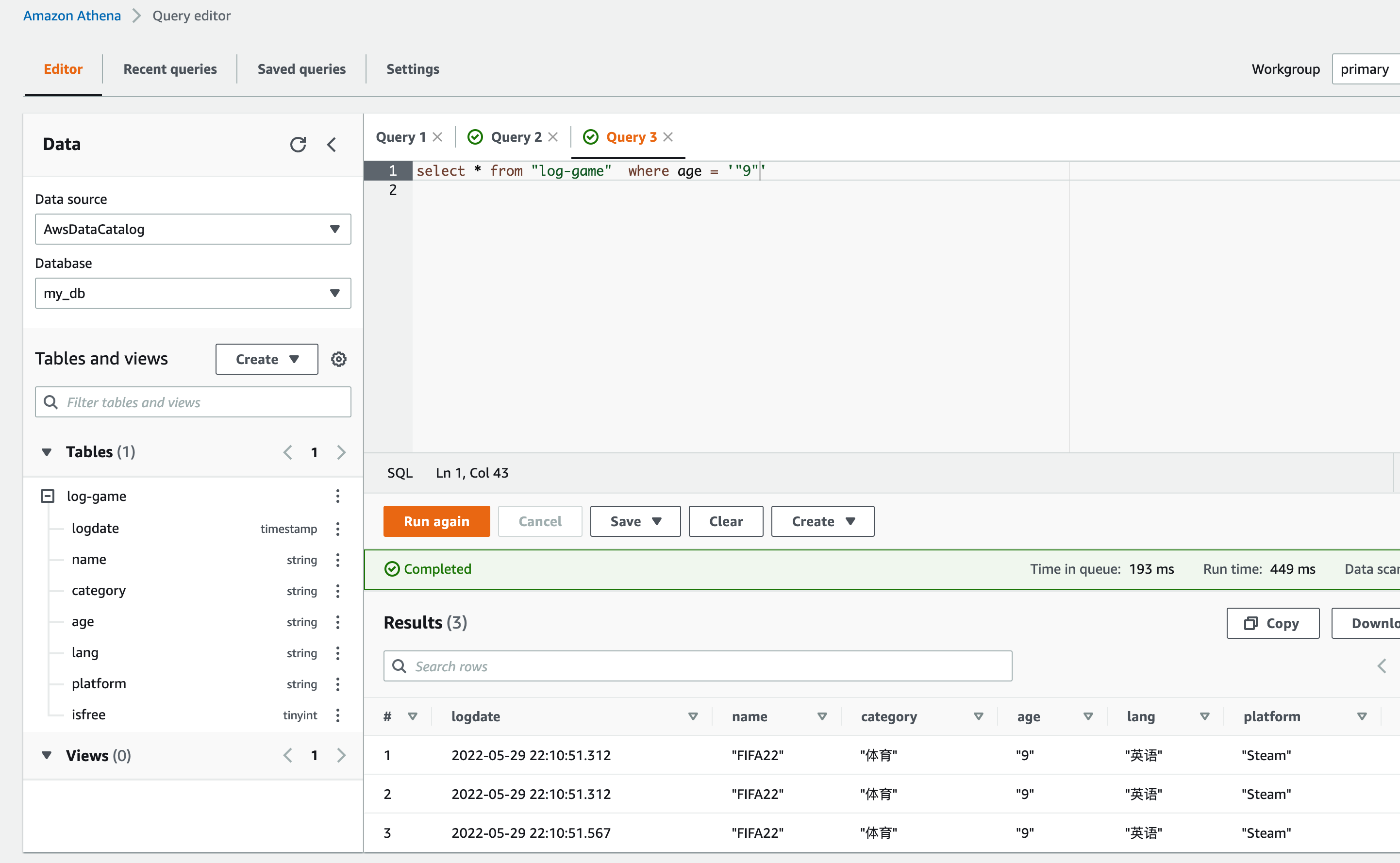The height and width of the screenshot is (863, 1400).
Task: Switch to Recent queries tab
Action: [170, 69]
